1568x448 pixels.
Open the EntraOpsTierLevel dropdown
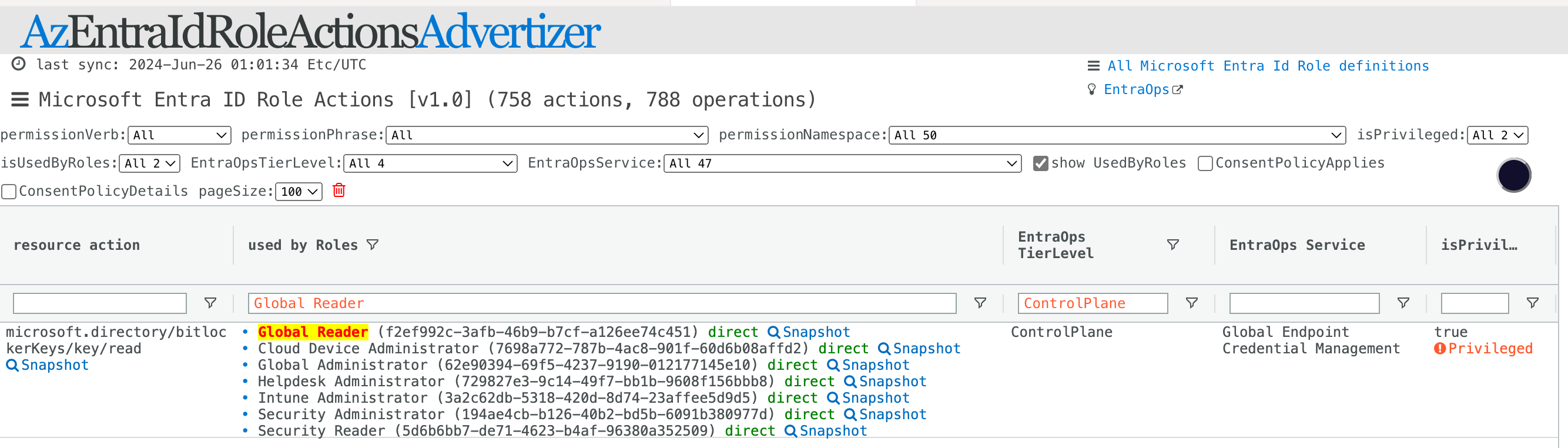tap(430, 163)
